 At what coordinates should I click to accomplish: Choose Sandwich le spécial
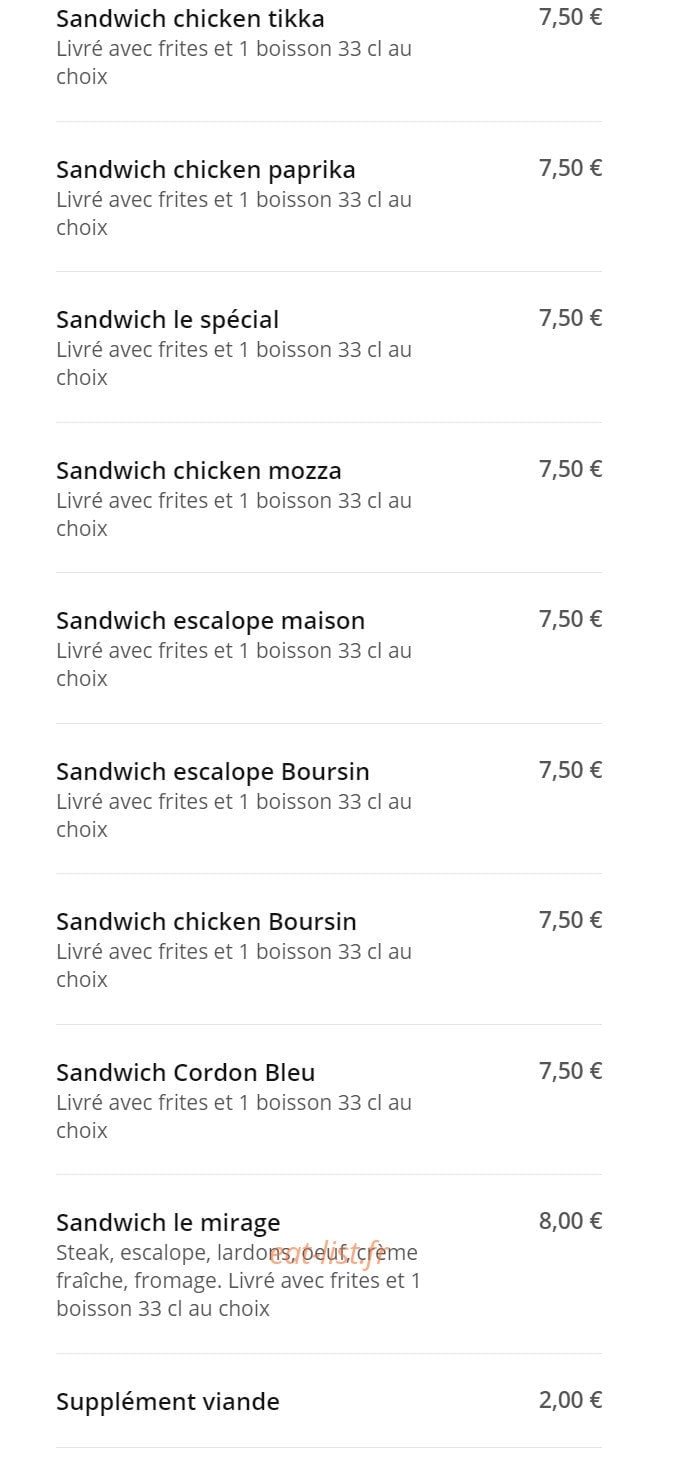pyautogui.click(x=329, y=347)
